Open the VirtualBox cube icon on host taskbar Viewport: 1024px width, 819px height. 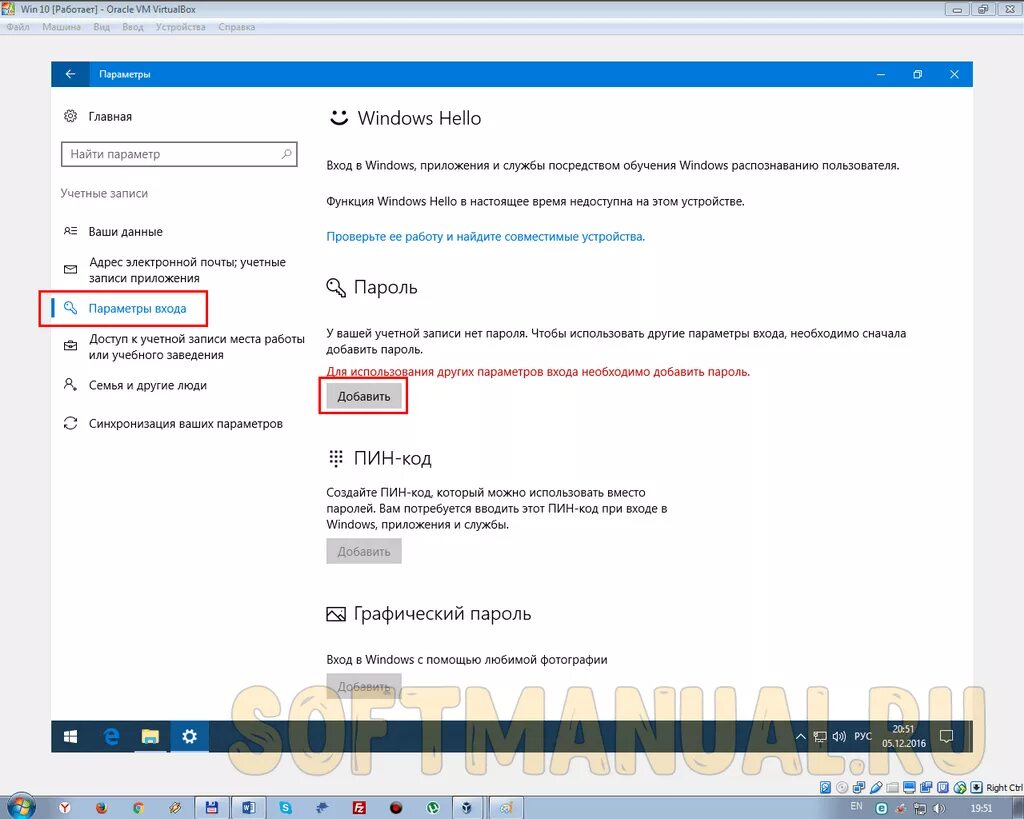[467, 808]
